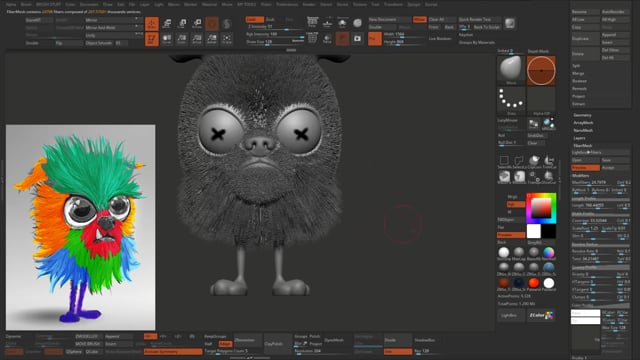Click the Quick Render Test button
The height and width of the screenshot is (360, 640).
click(480, 20)
